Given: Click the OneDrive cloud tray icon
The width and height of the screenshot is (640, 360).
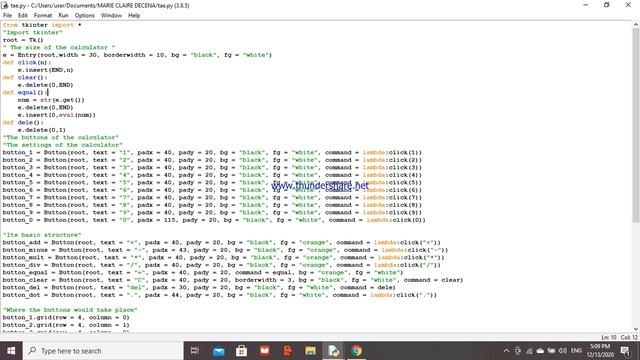Looking at the screenshot, I should 540,351.
